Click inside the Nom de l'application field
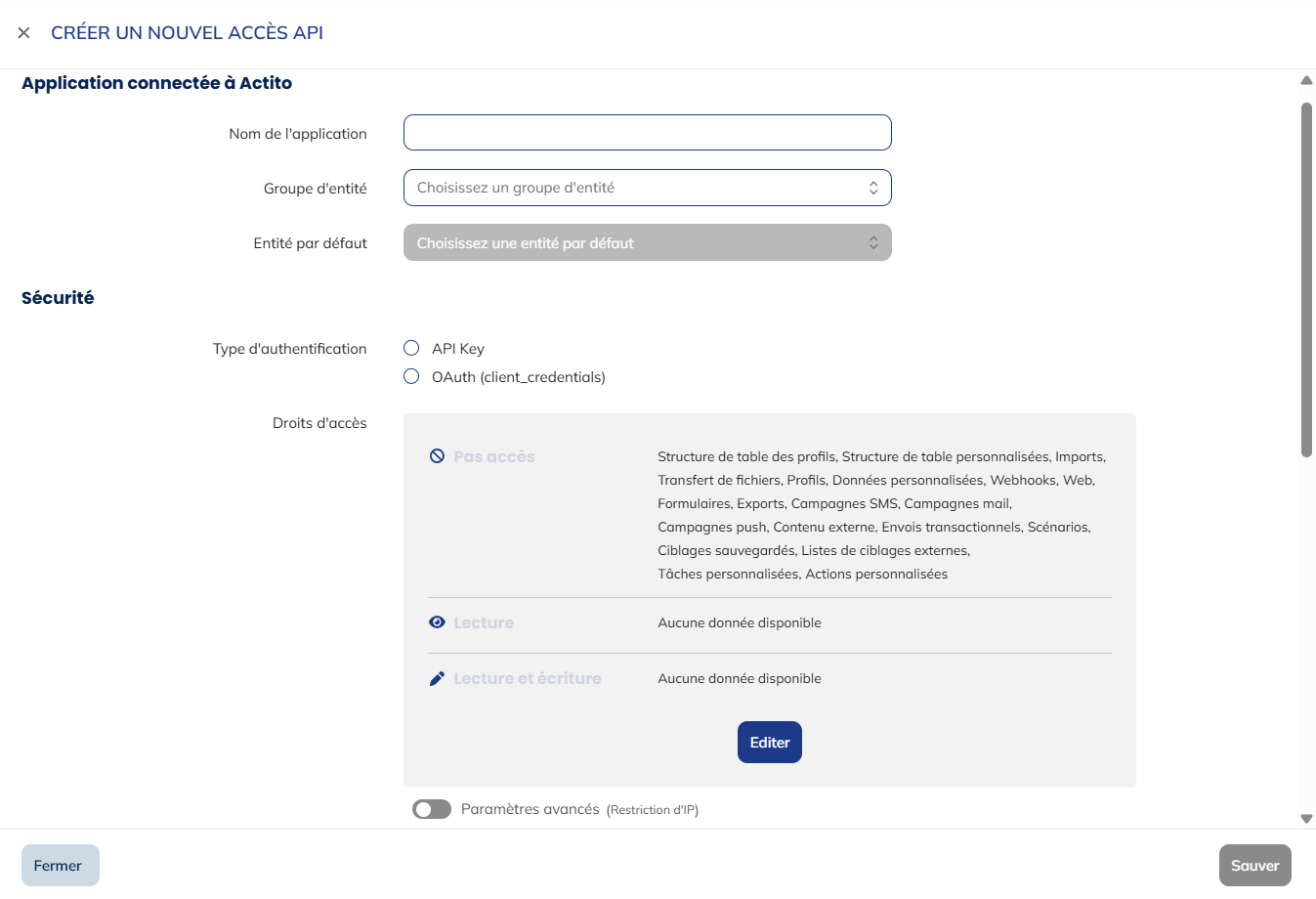The image size is (1316, 899). point(647,132)
